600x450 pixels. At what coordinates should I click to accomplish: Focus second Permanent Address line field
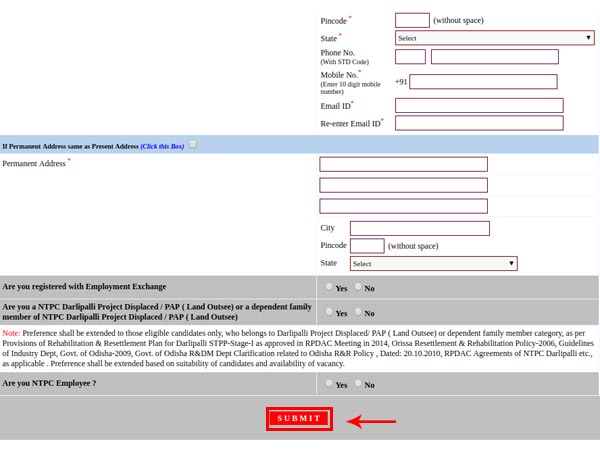(403, 185)
